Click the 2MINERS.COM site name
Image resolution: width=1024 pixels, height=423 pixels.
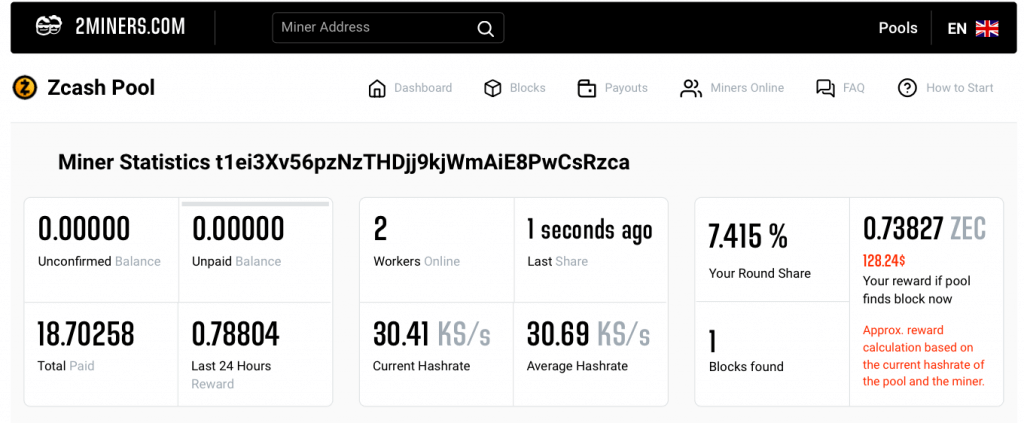point(130,27)
